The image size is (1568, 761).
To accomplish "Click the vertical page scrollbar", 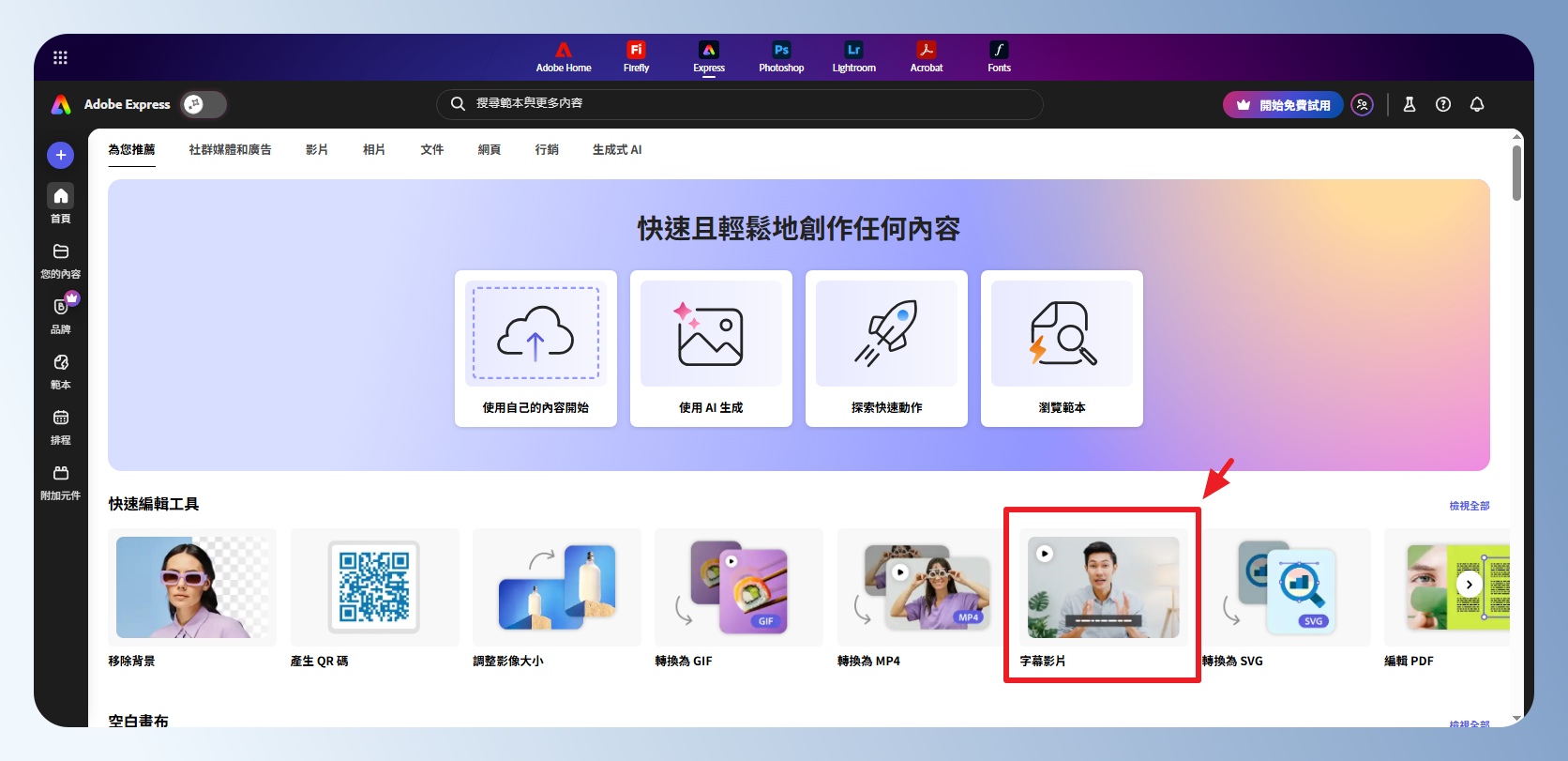I will 1516,174.
